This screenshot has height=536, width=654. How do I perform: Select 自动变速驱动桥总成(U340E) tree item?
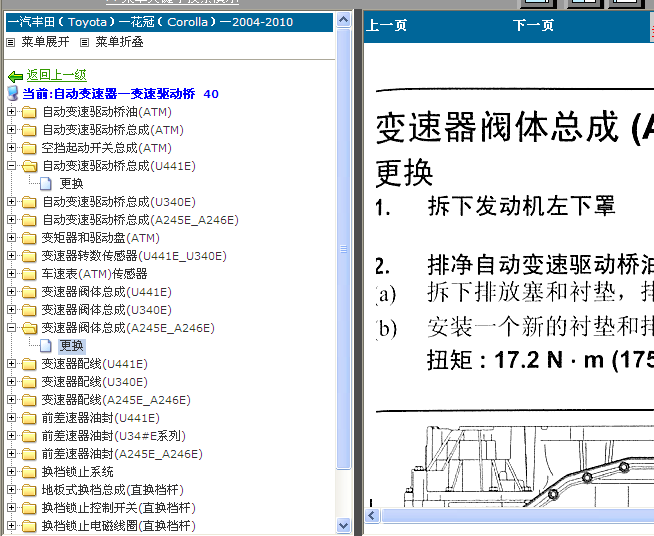[x=119, y=202]
